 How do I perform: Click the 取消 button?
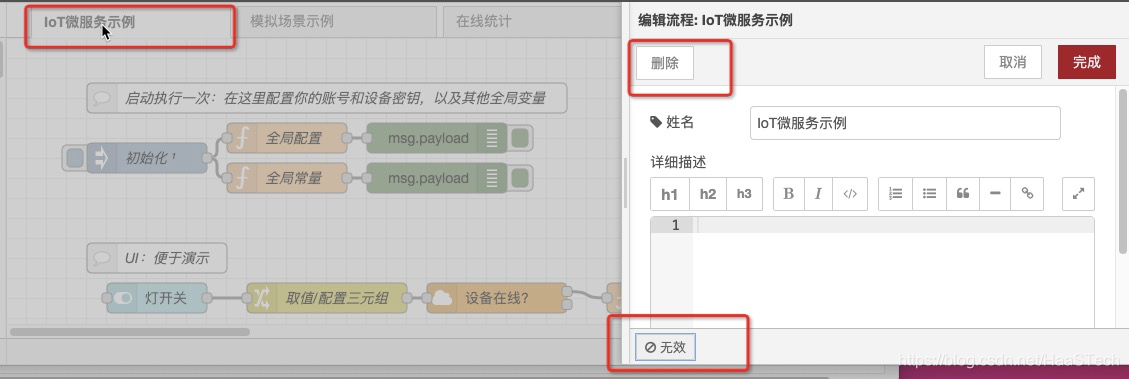(x=1013, y=63)
